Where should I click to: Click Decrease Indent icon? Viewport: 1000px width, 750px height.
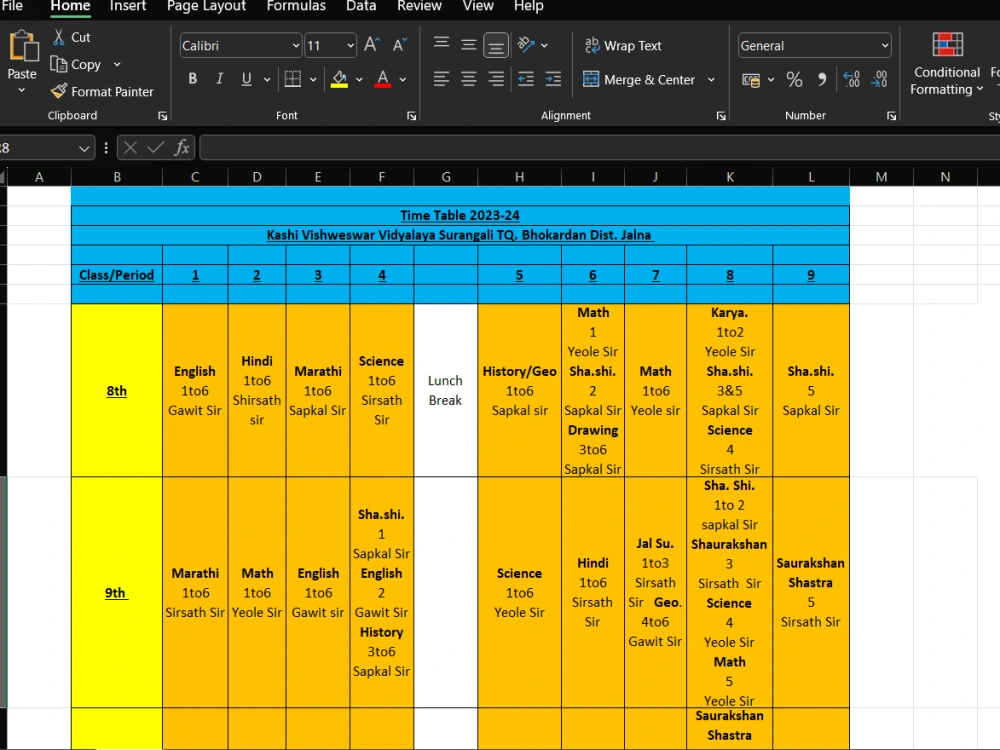pos(526,79)
